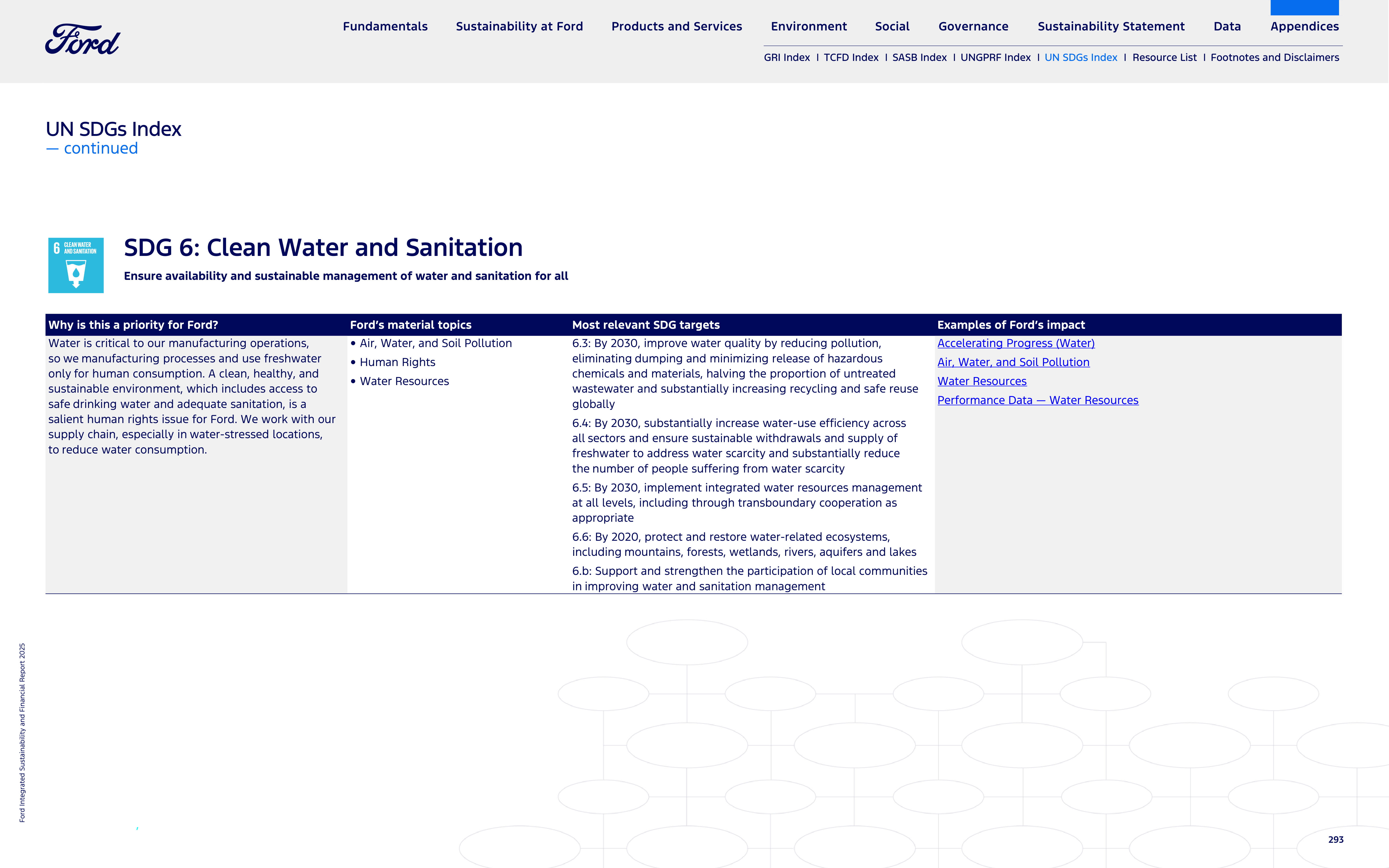The height and width of the screenshot is (868, 1389).
Task: Click the 'Water is critical' priority paragraph
Action: tap(192, 396)
